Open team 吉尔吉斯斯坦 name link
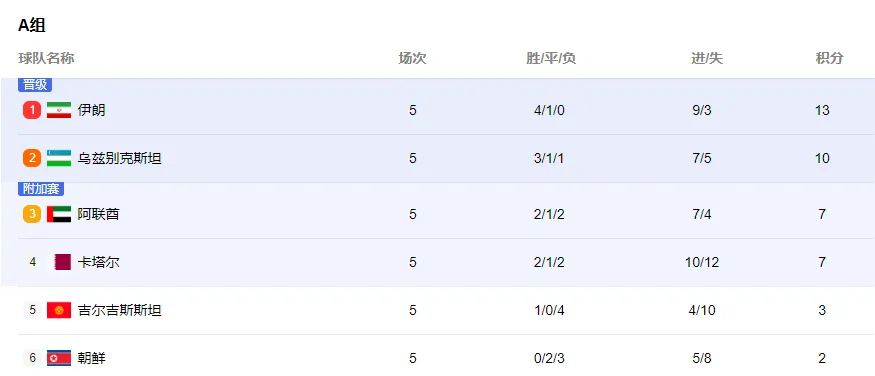875x376 pixels. tap(119, 310)
